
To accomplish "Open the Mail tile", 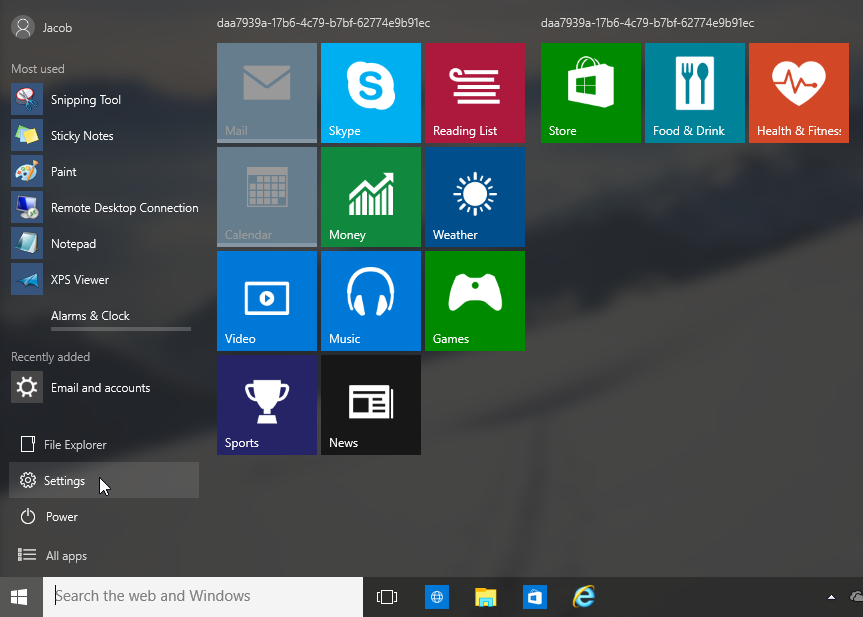I will (x=267, y=93).
